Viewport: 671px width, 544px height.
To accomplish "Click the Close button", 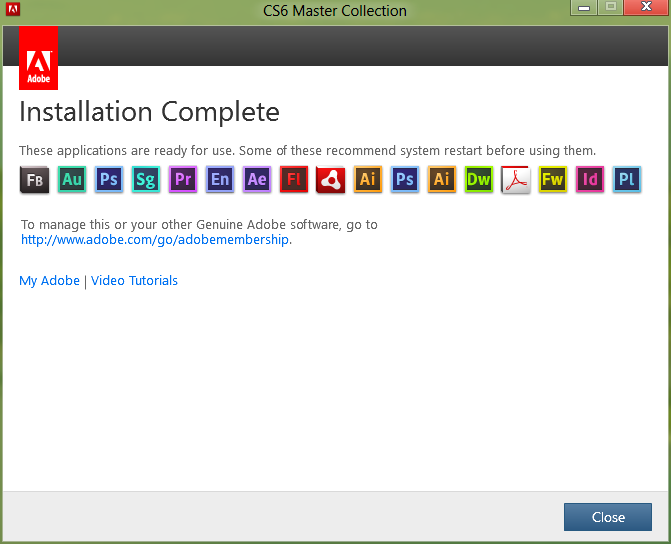I will pyautogui.click(x=608, y=517).
